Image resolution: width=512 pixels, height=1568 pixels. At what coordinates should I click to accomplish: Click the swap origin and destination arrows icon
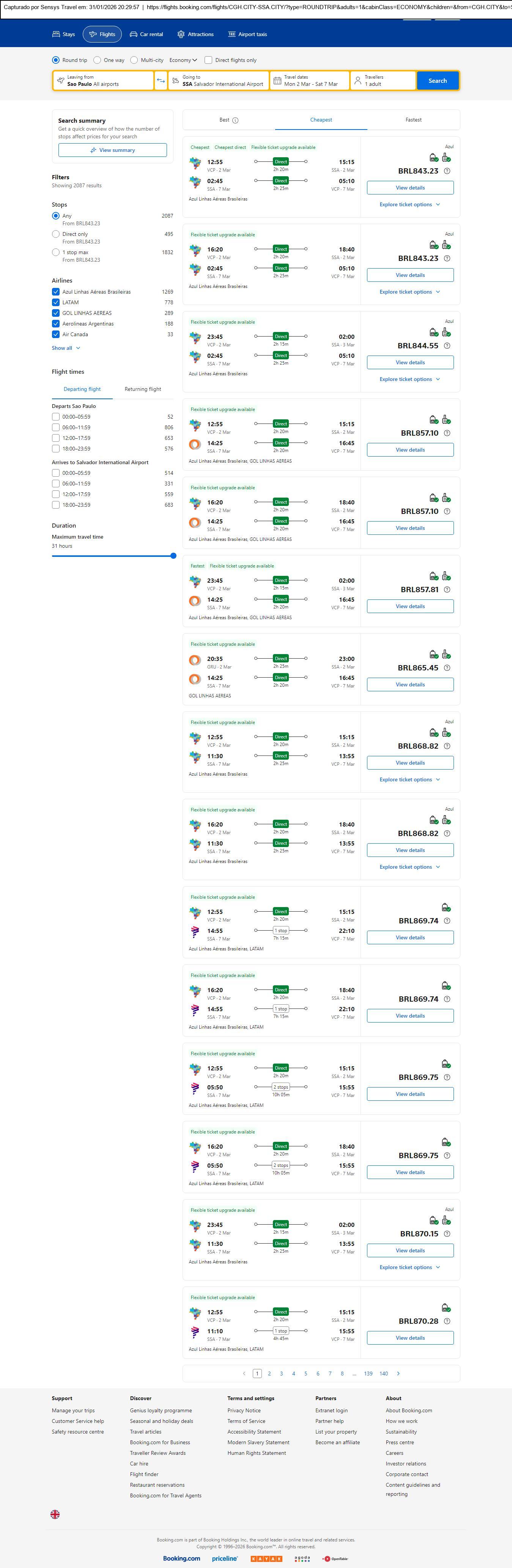[x=161, y=81]
